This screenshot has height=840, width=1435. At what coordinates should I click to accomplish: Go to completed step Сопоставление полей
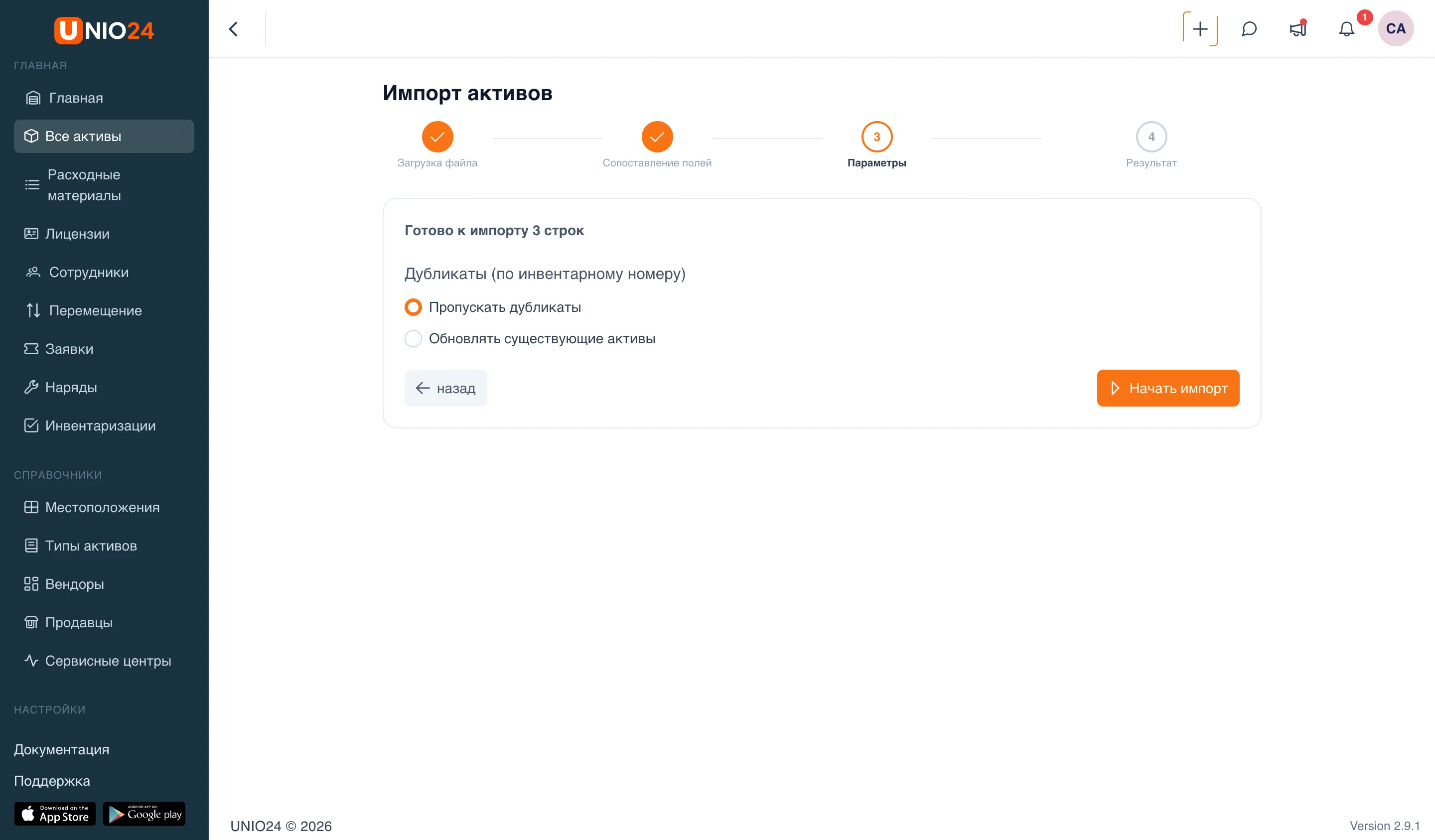pyautogui.click(x=657, y=137)
